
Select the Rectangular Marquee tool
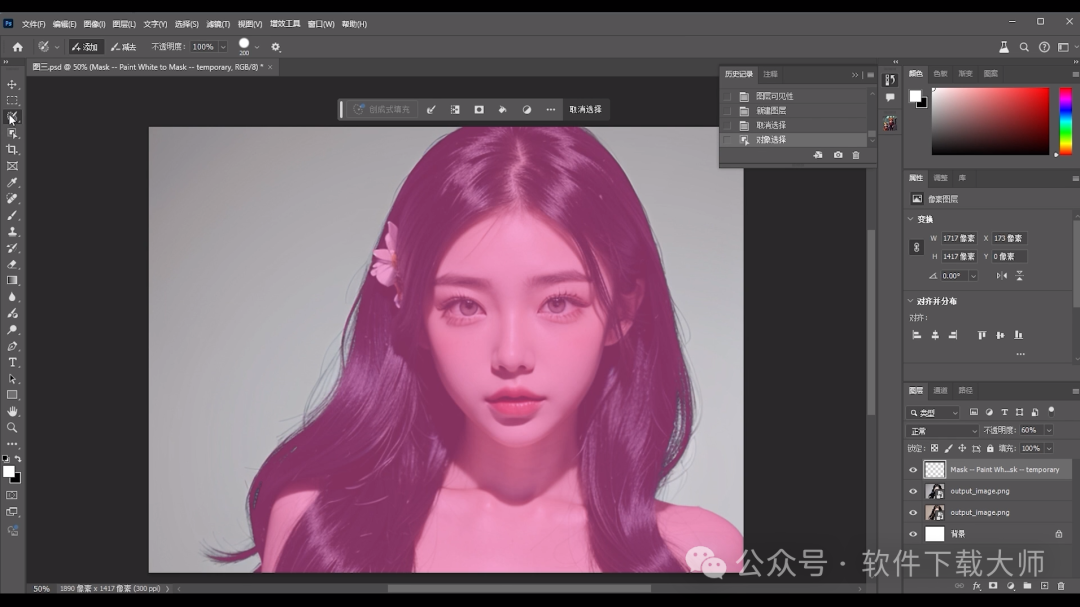(x=12, y=101)
